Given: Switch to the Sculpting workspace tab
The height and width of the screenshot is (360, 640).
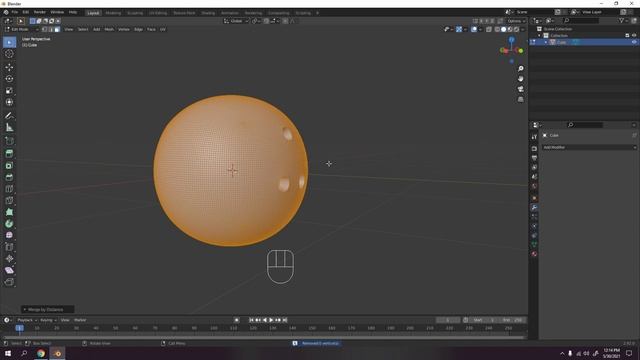Looking at the screenshot, I should 135,13.
